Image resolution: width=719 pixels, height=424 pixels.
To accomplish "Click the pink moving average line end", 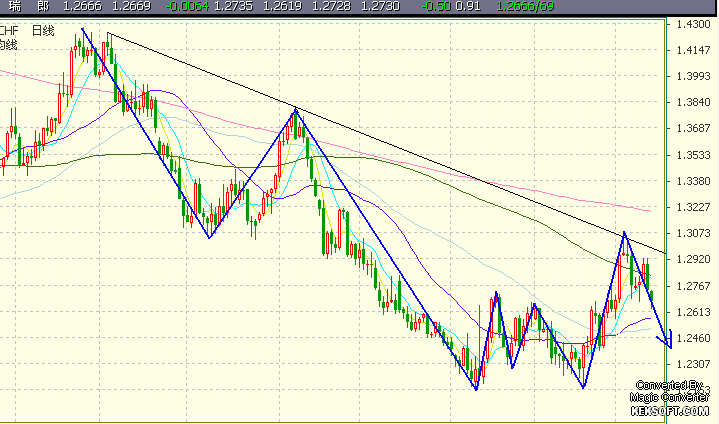I will pyautogui.click(x=650, y=211).
